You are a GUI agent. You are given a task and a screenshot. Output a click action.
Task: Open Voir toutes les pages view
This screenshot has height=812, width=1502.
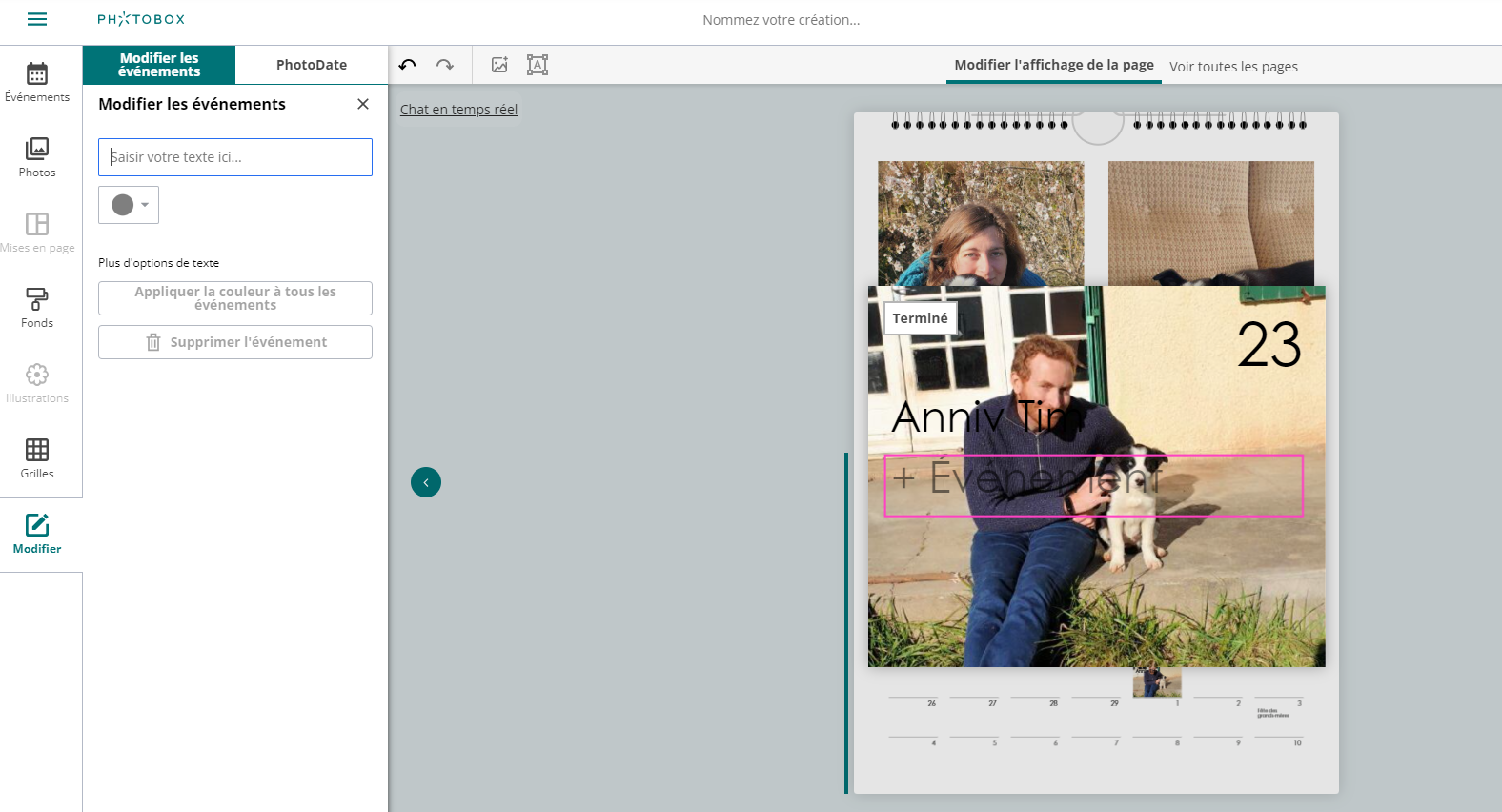1233,67
